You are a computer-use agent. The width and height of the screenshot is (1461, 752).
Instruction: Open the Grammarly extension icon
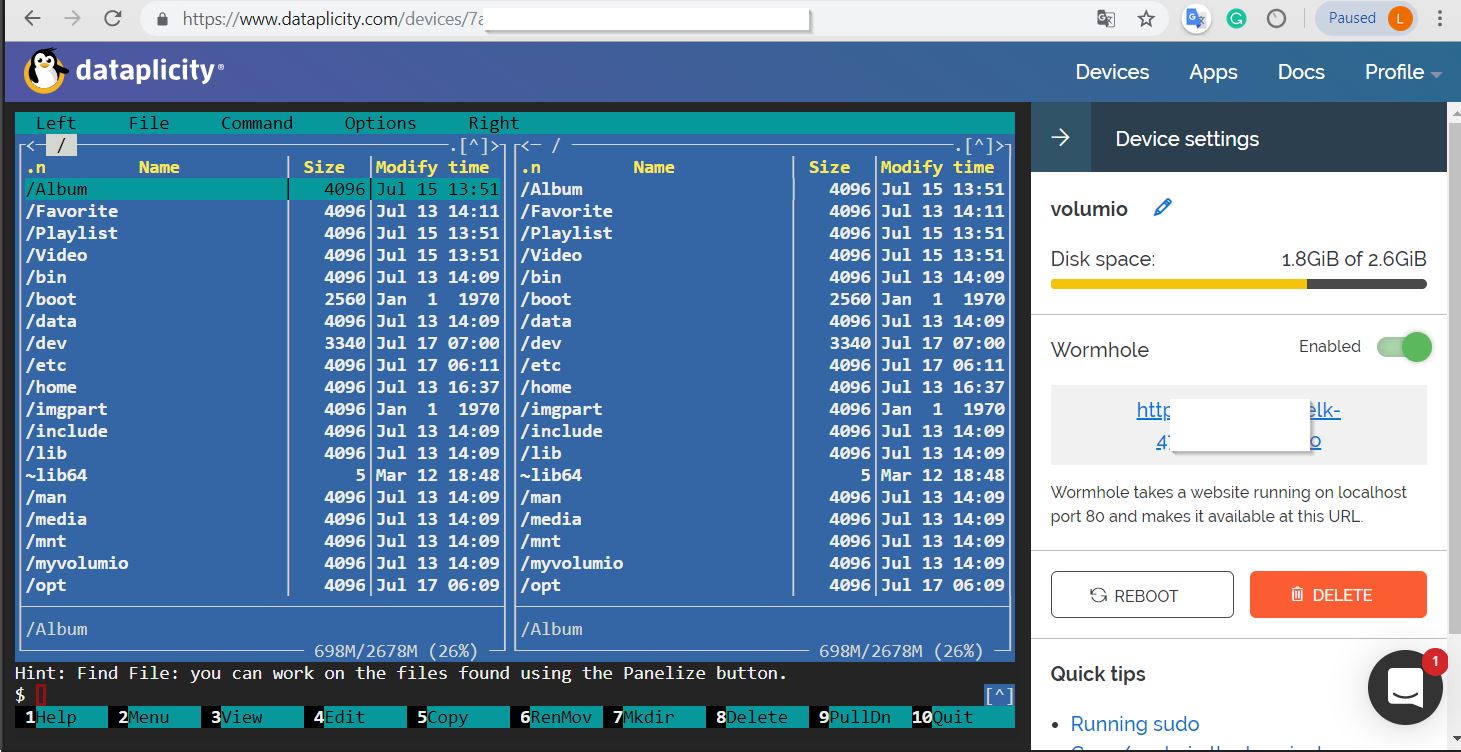coord(1236,18)
